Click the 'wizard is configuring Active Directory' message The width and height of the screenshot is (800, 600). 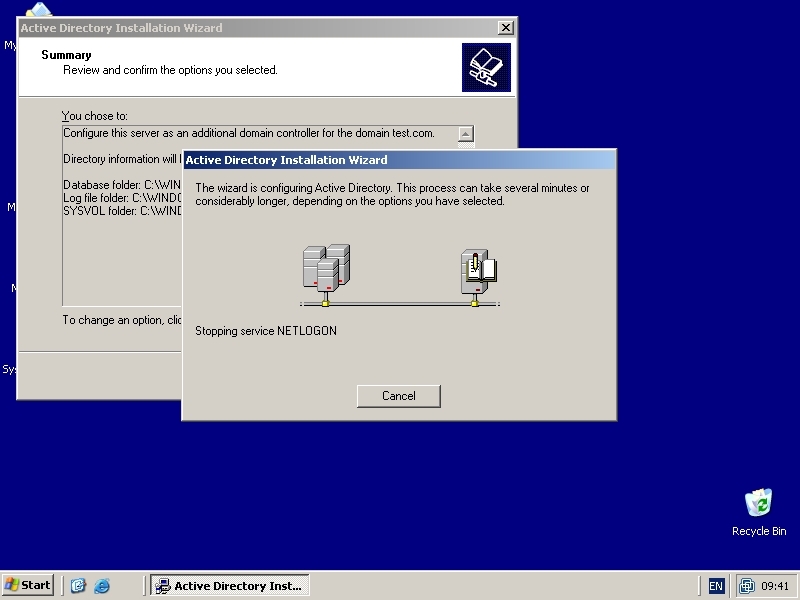pyautogui.click(x=392, y=194)
